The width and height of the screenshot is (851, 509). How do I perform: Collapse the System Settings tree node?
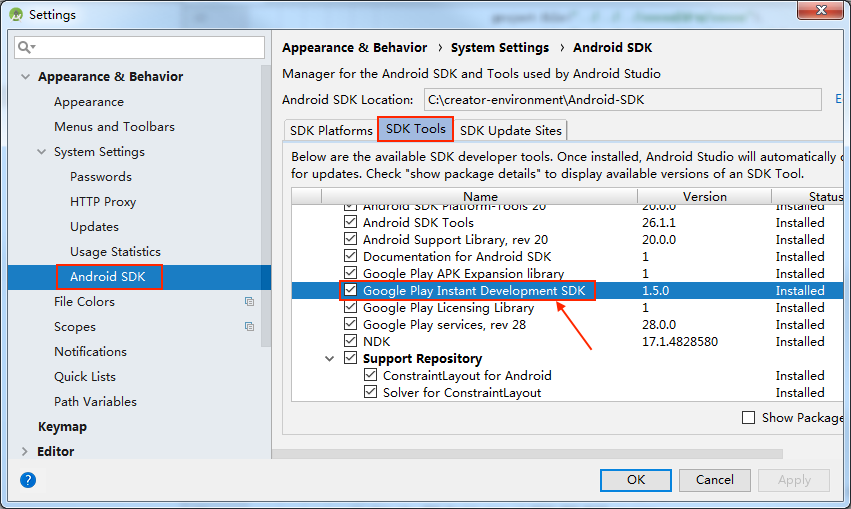click(x=41, y=152)
